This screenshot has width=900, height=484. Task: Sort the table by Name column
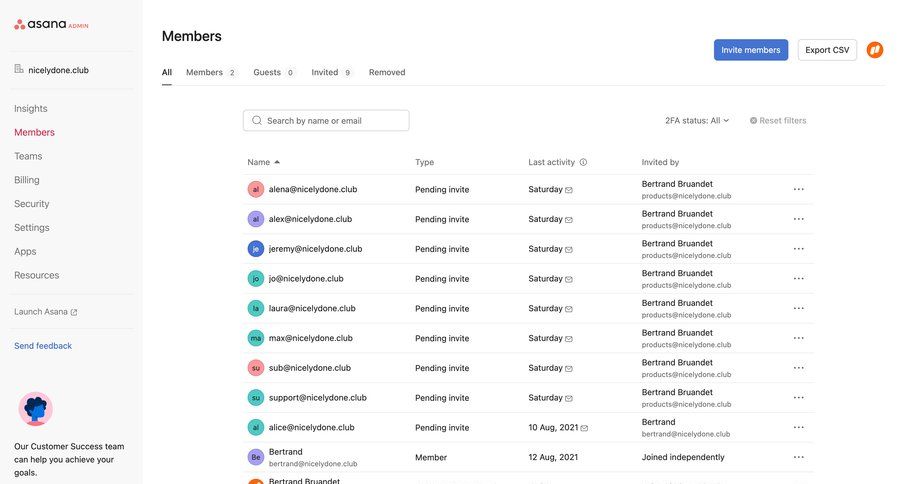[263, 162]
